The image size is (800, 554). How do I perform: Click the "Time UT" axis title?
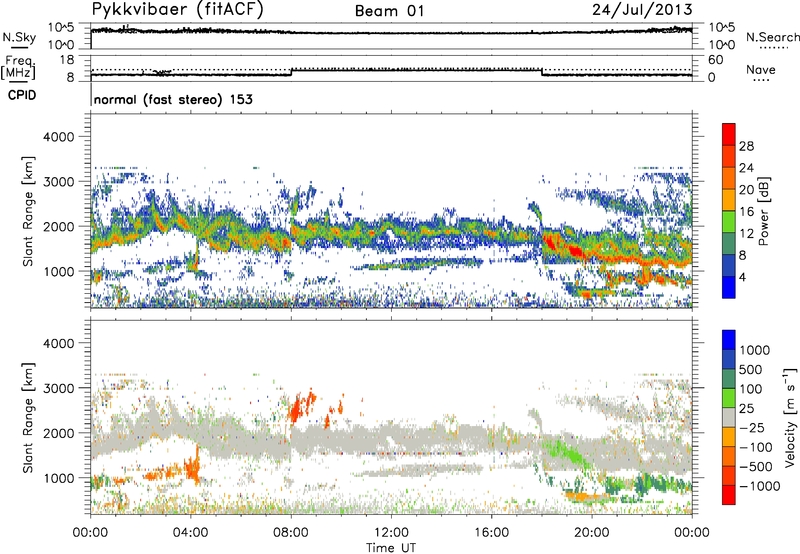pyautogui.click(x=391, y=547)
